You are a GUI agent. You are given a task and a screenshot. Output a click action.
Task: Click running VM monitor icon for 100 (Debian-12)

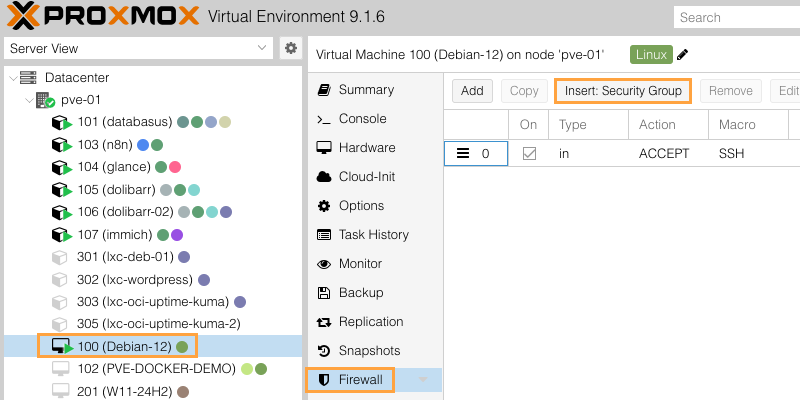(62, 347)
